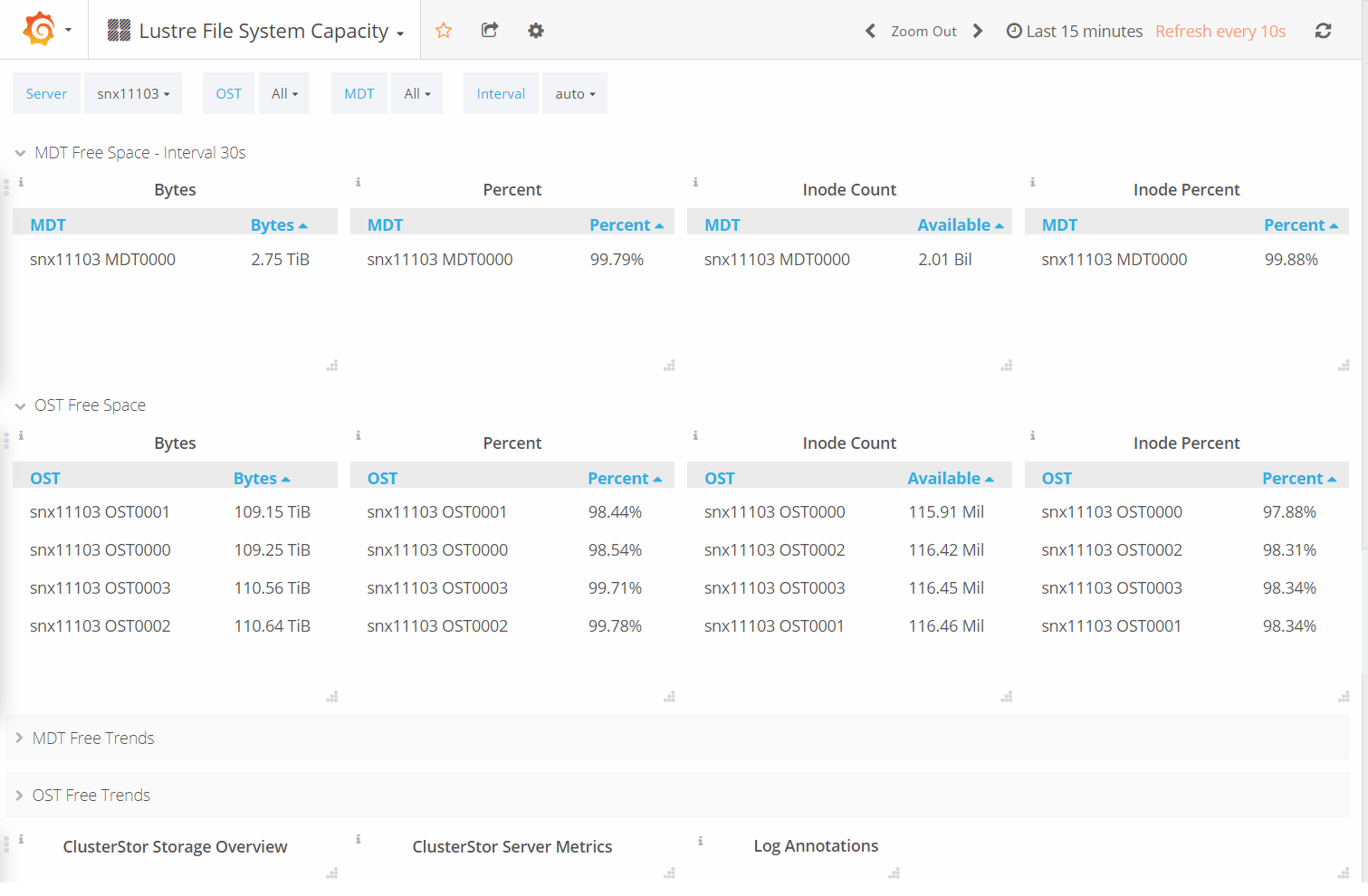Expand the MDT Free Trends row
The width and height of the screenshot is (1368, 896).
click(x=93, y=738)
